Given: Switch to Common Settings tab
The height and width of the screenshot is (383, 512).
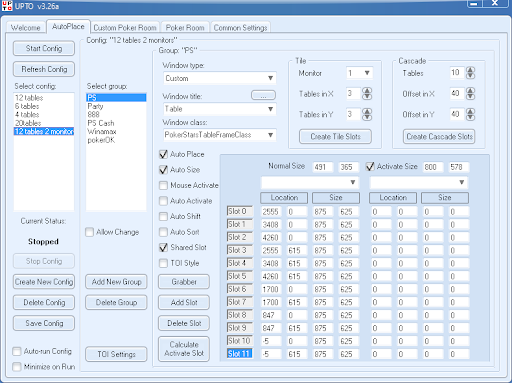Looking at the screenshot, I should pyautogui.click(x=240, y=27).
